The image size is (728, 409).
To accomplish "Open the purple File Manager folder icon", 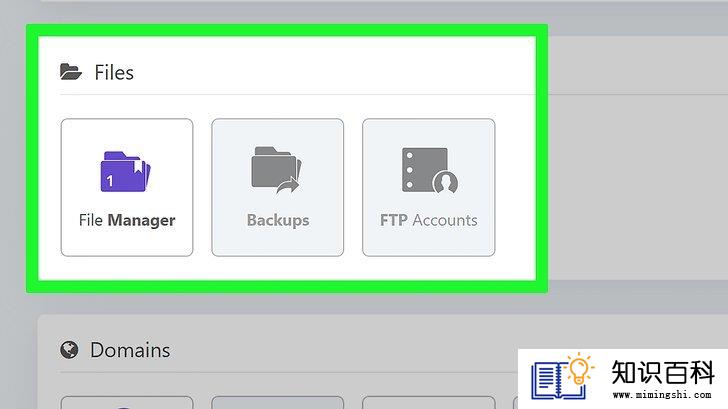I will tap(125, 171).
